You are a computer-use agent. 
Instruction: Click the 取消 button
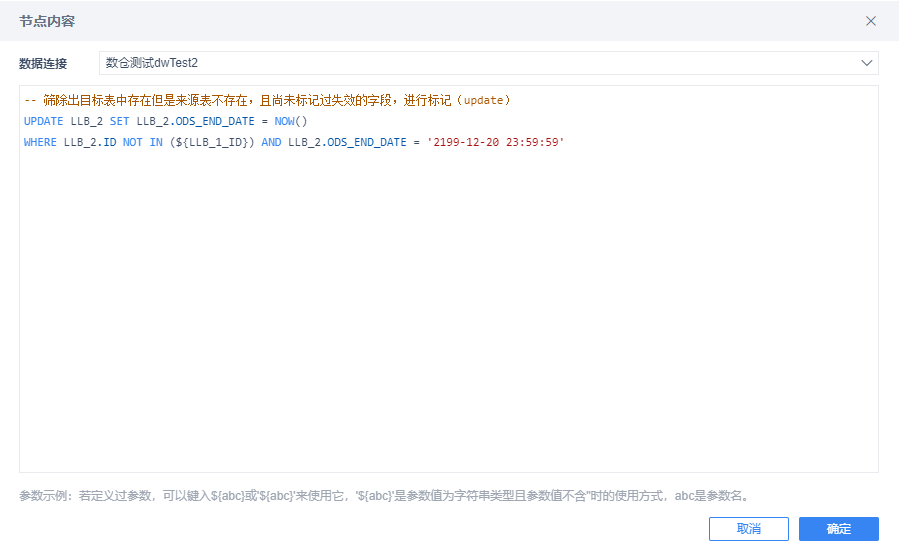[749, 529]
